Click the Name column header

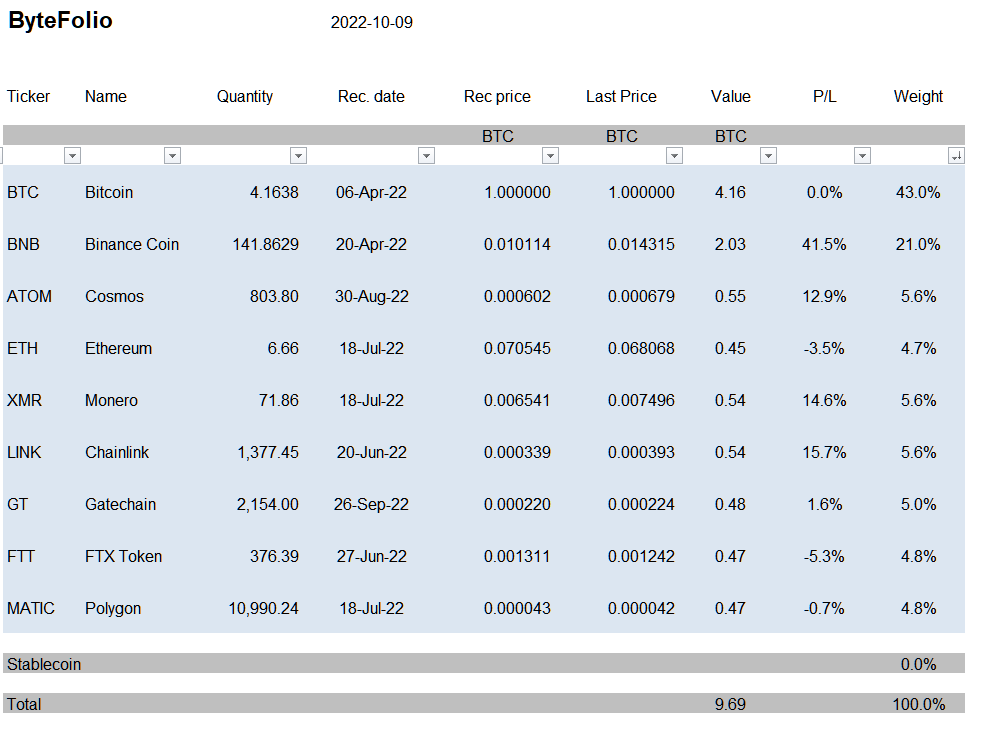click(106, 97)
